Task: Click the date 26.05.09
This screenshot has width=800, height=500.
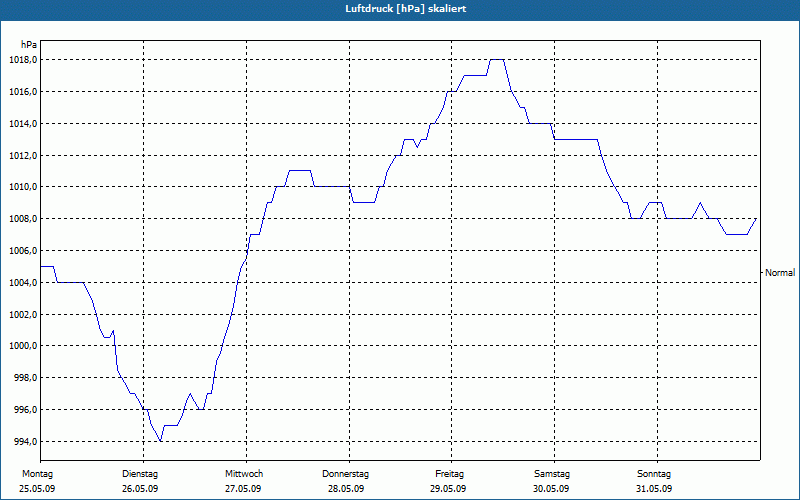Action: coord(140,489)
